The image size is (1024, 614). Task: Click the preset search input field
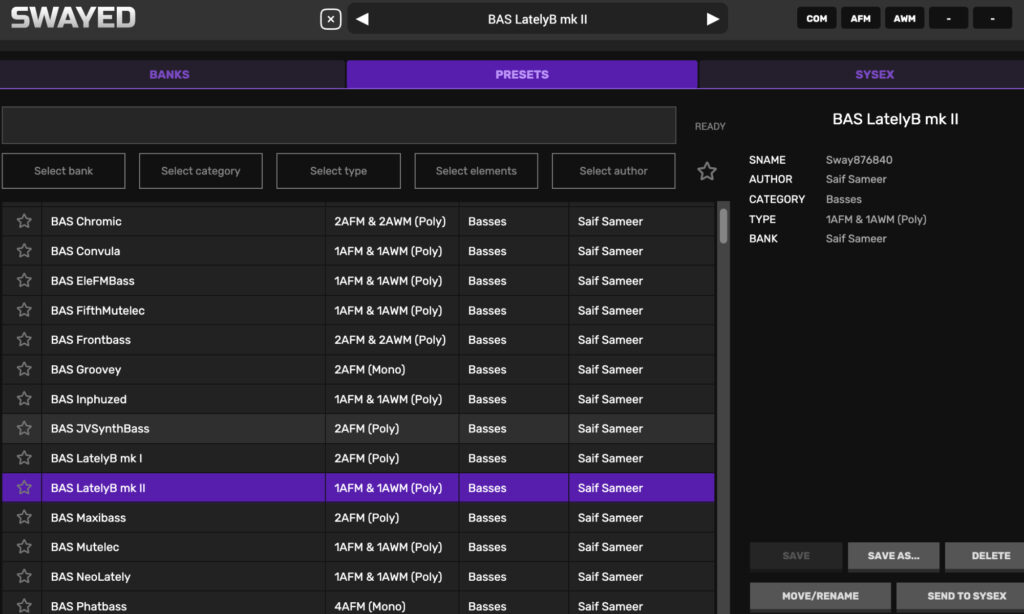[338, 126]
